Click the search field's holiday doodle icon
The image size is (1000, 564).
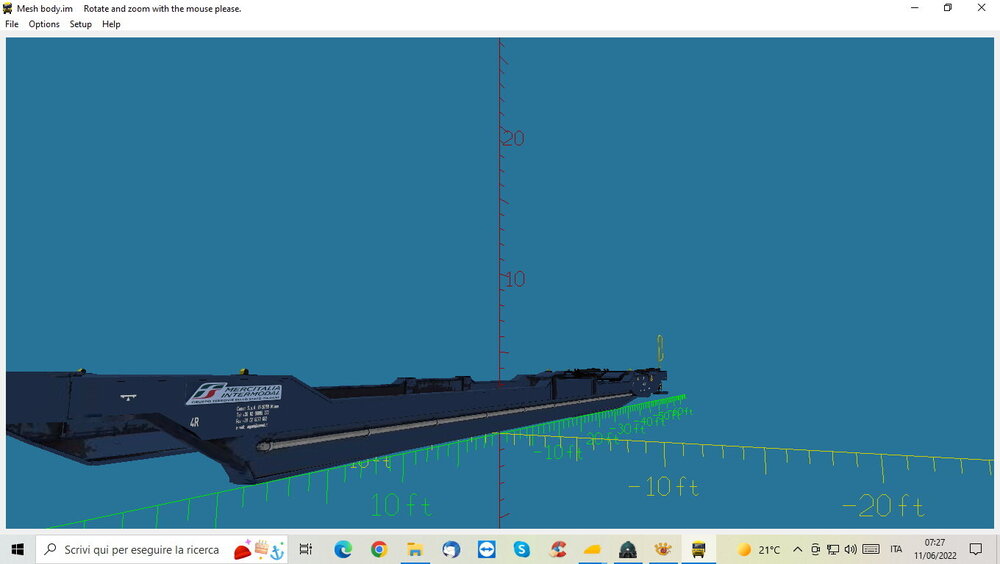(260, 549)
